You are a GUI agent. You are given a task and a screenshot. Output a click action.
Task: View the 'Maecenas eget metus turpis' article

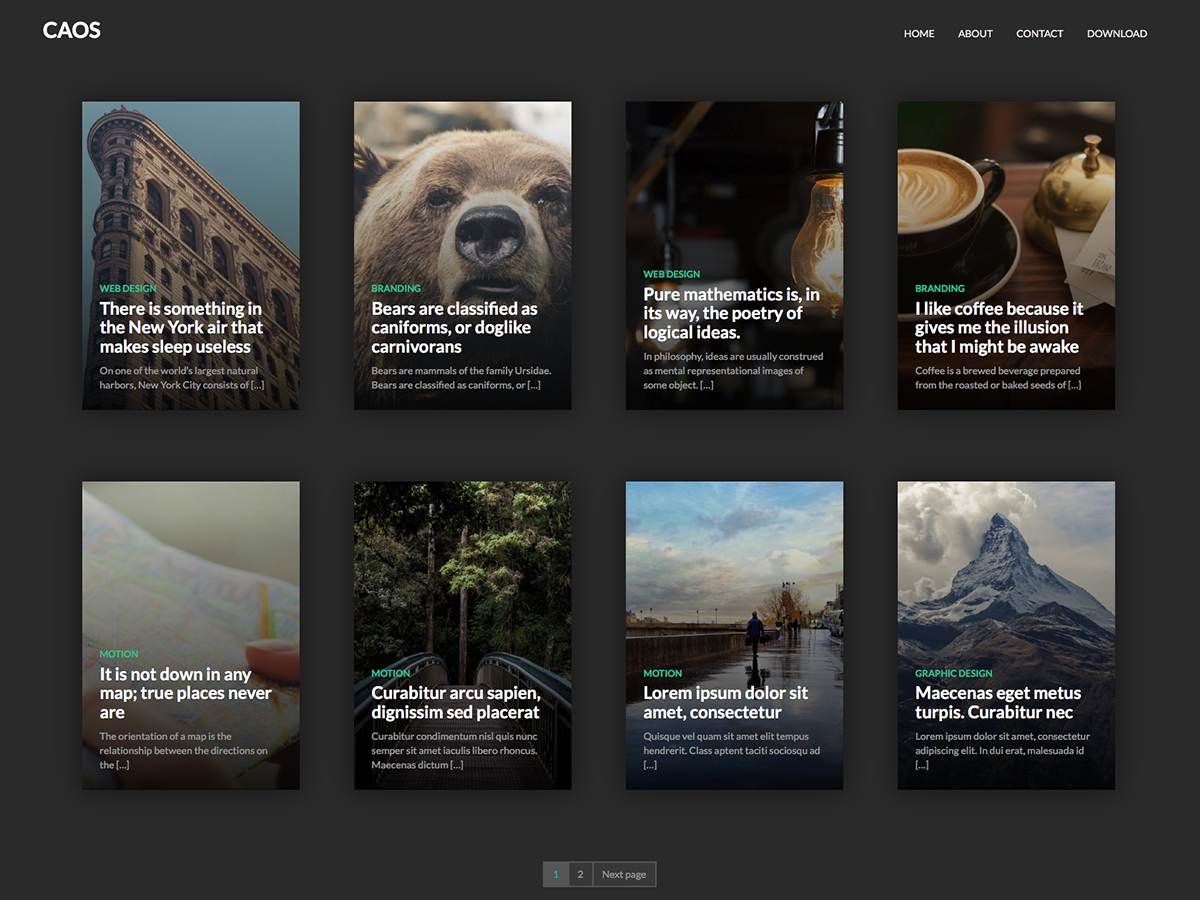(x=997, y=702)
